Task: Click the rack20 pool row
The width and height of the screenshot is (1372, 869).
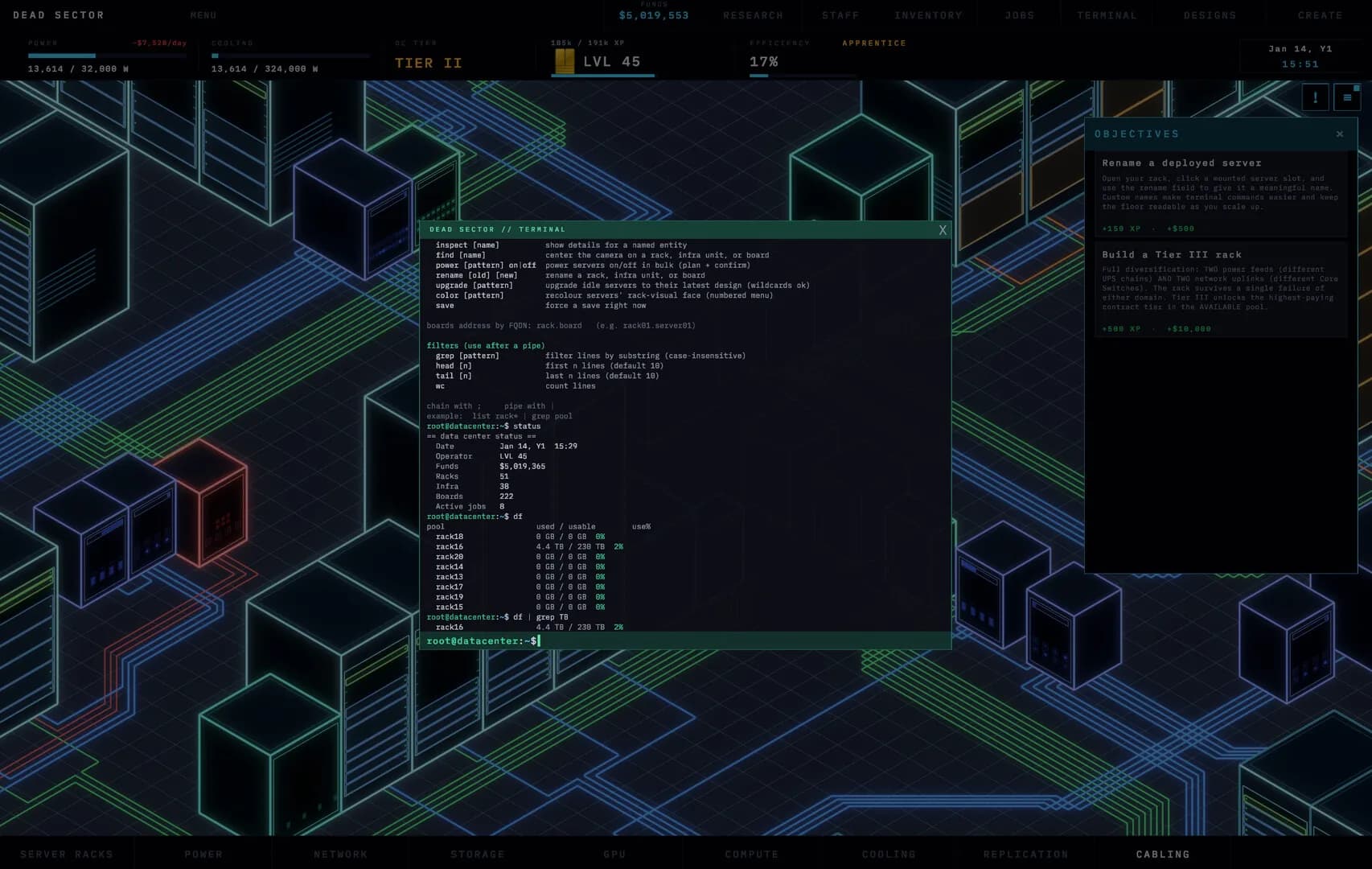Action: click(520, 557)
